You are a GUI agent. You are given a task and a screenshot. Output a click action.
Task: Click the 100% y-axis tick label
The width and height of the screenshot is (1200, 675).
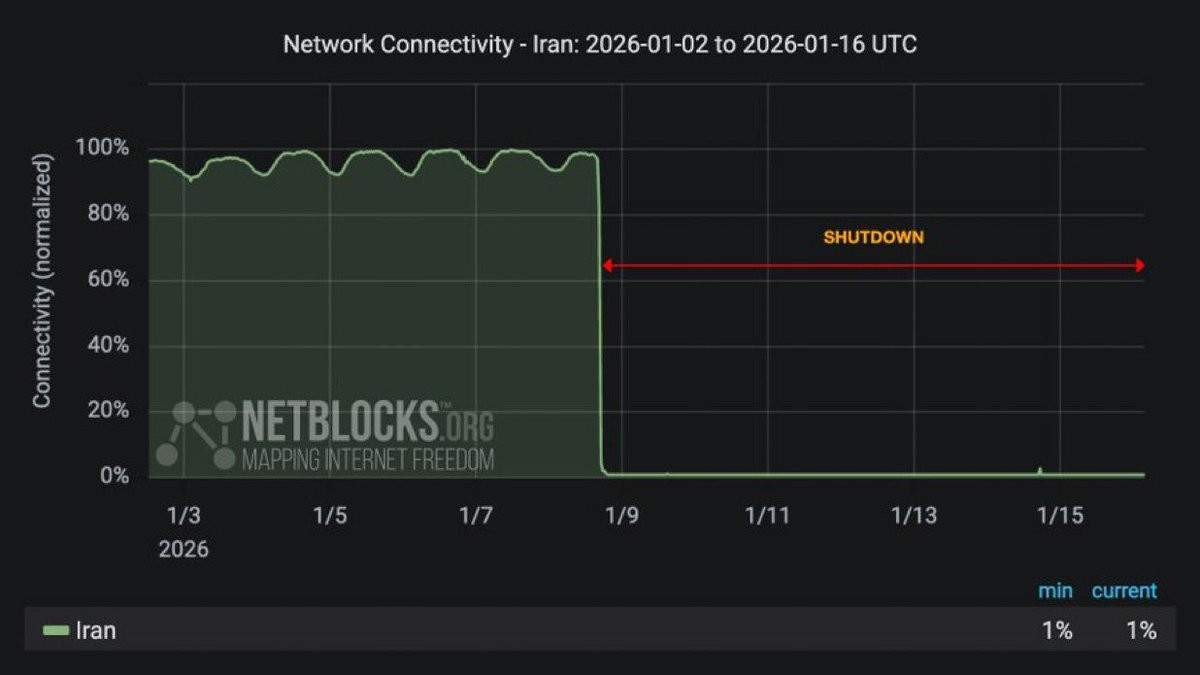(102, 148)
